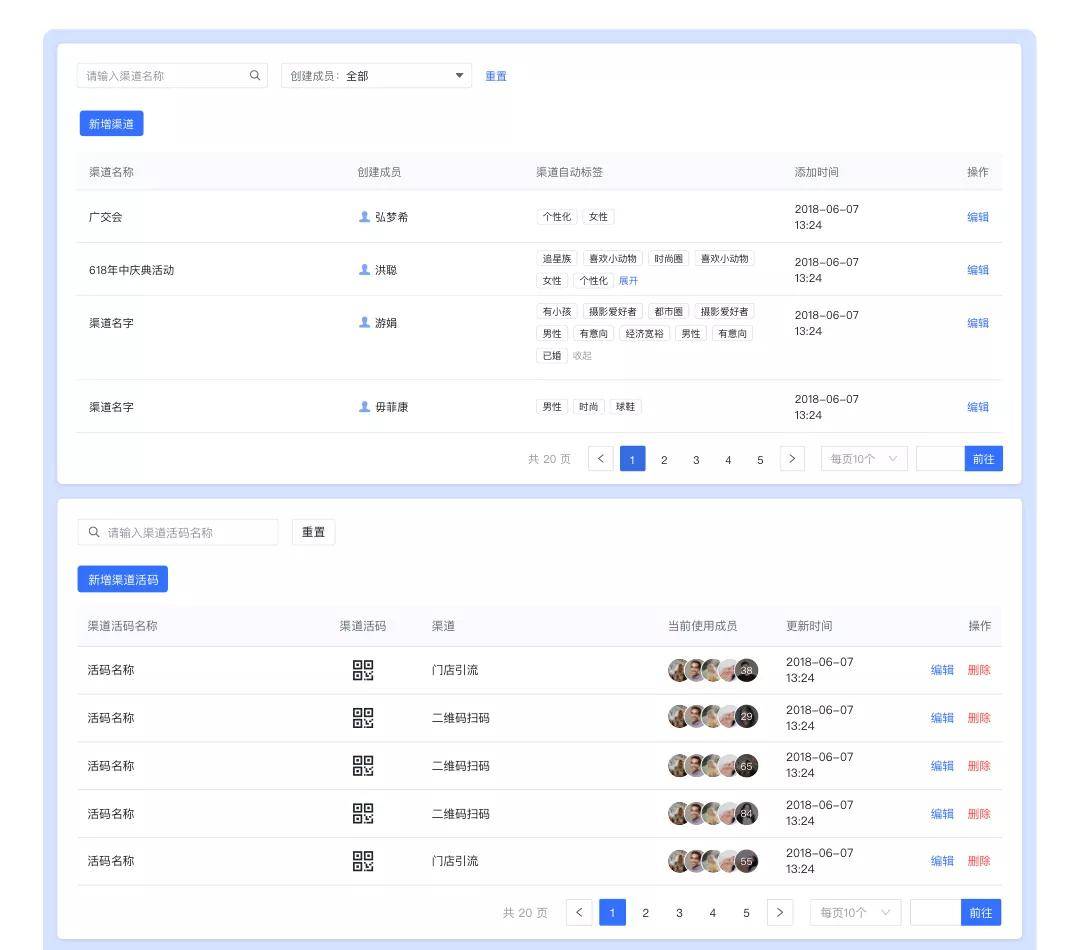
Task: Edit the channel code row with count 84
Action: (942, 814)
